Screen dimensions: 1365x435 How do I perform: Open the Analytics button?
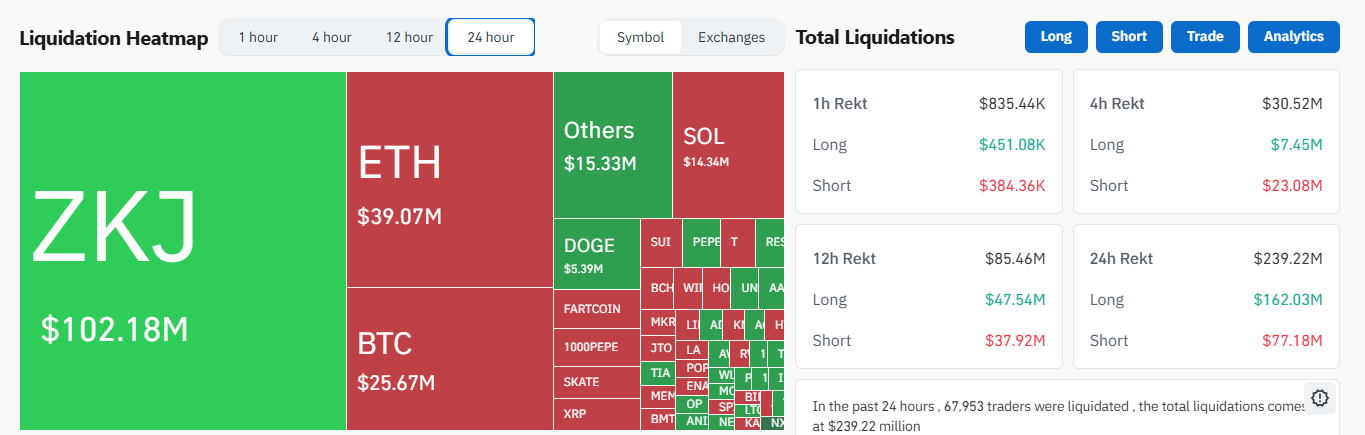pyautogui.click(x=1293, y=37)
